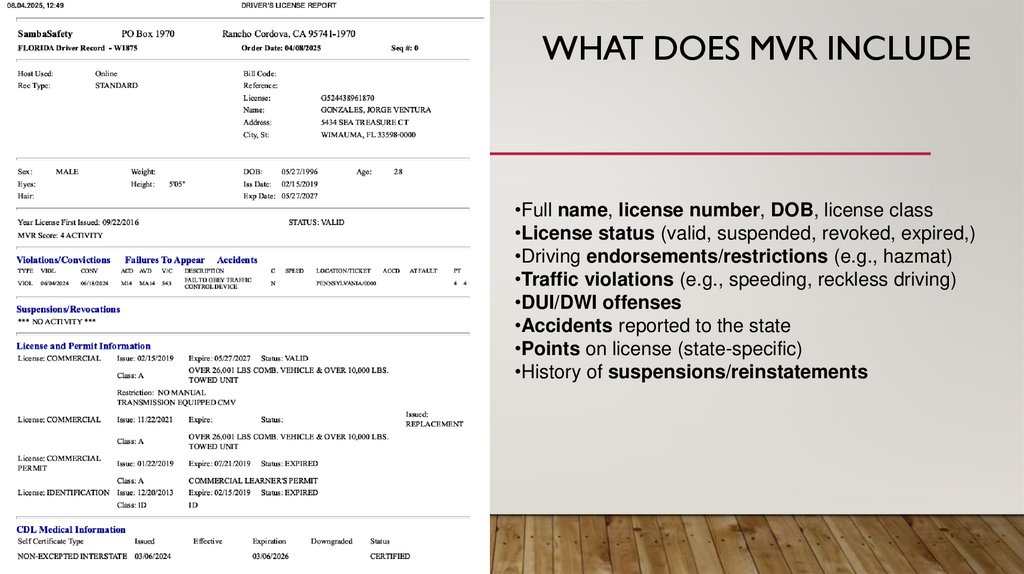1024x574 pixels.
Task: Select FAIL TO OBEY TRAFFIC CONTROL DEVICE description
Action: click(218, 283)
